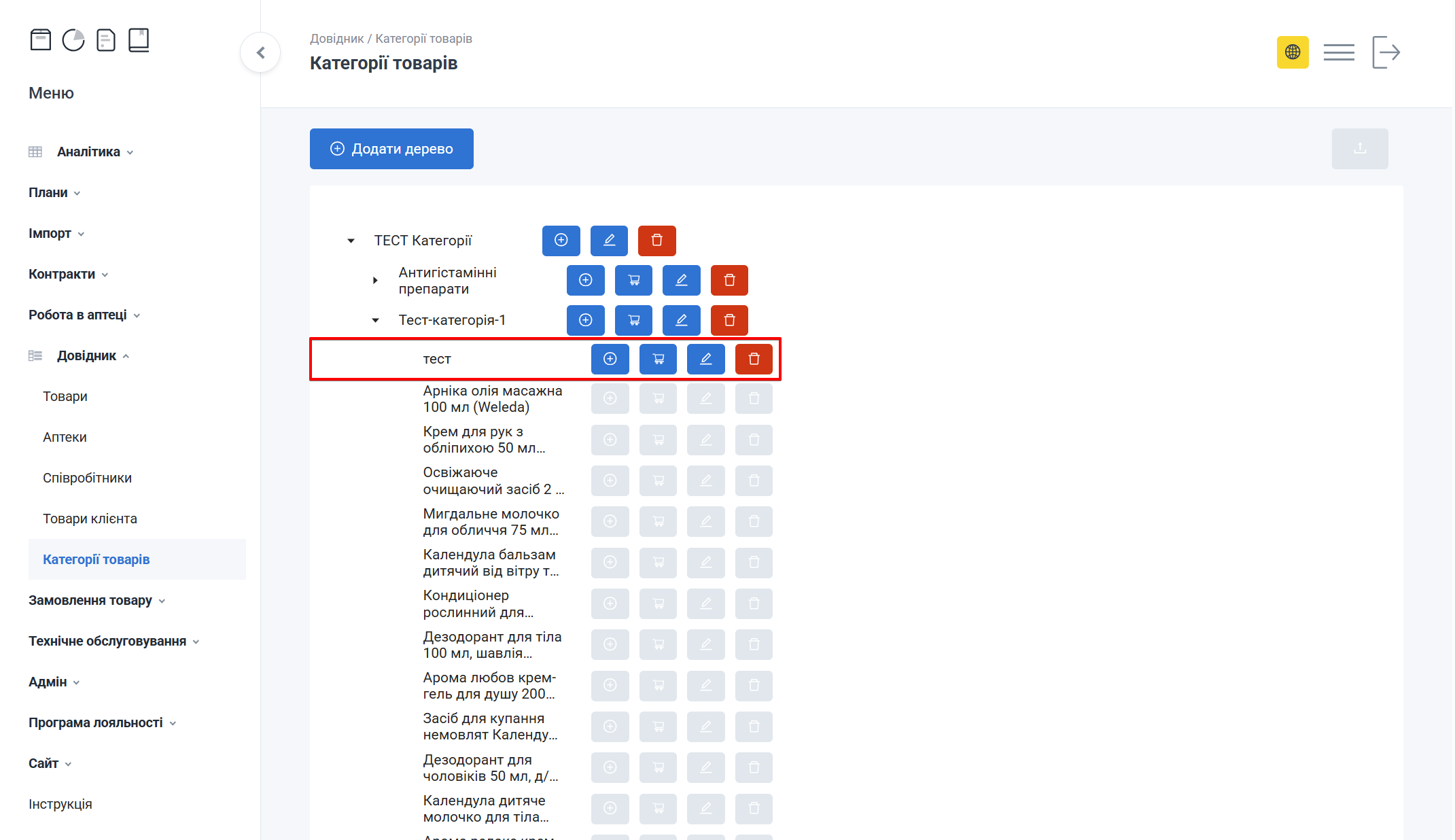Screen dimensions: 1455x840
Task: Click the book icon in sidebar top
Action: pyautogui.click(x=139, y=40)
